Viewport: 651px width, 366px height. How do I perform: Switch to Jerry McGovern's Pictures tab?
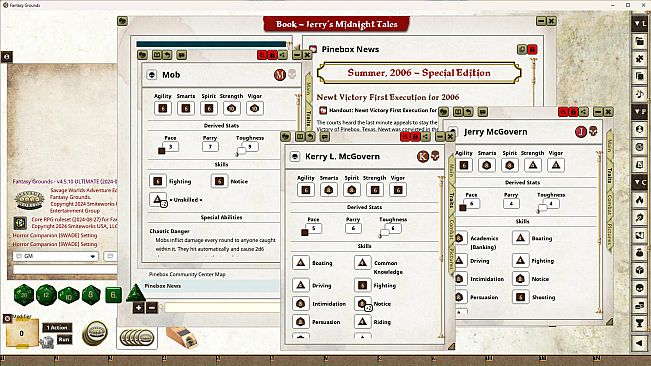point(609,234)
